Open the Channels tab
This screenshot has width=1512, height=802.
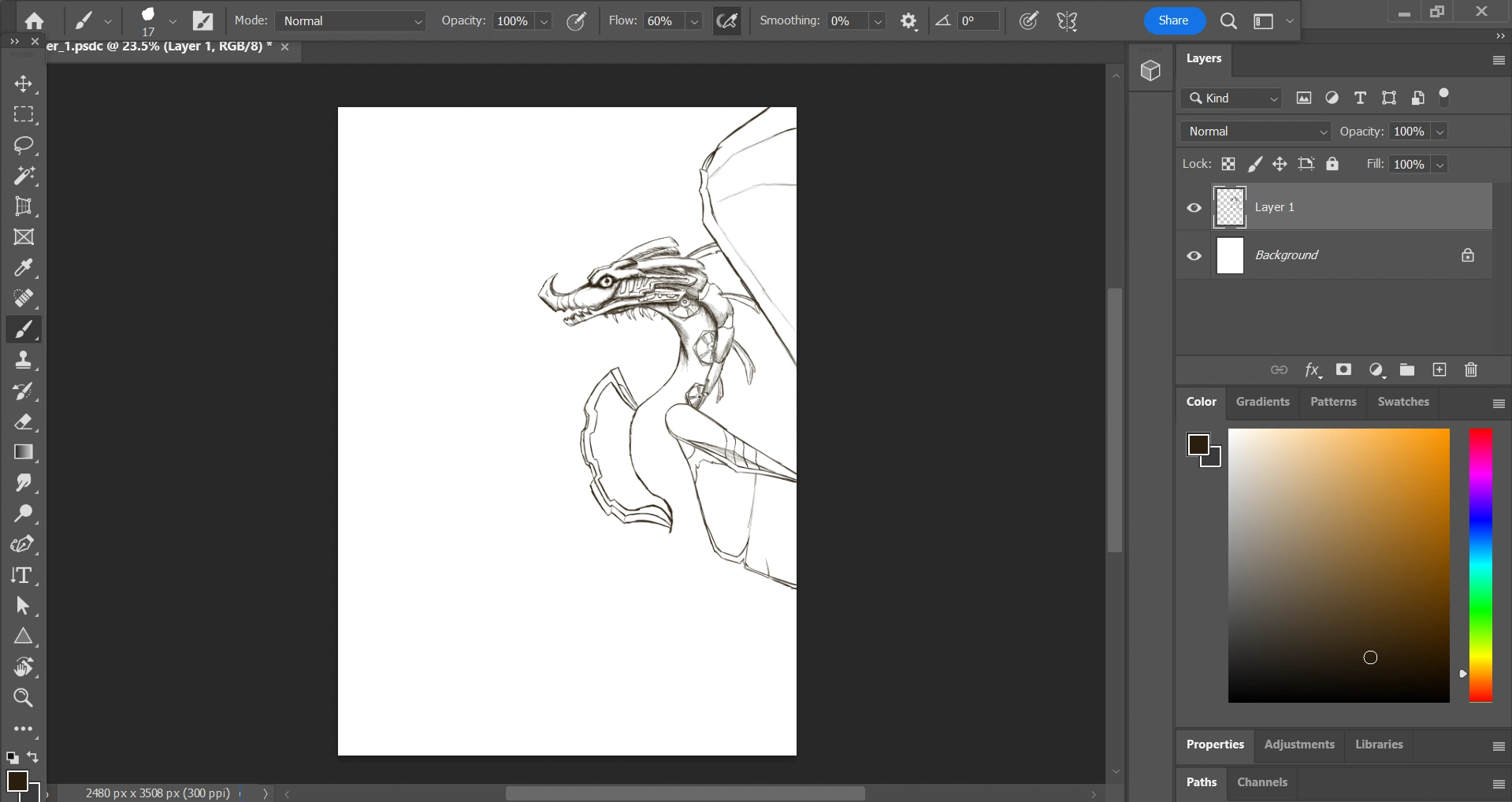[x=1261, y=782]
